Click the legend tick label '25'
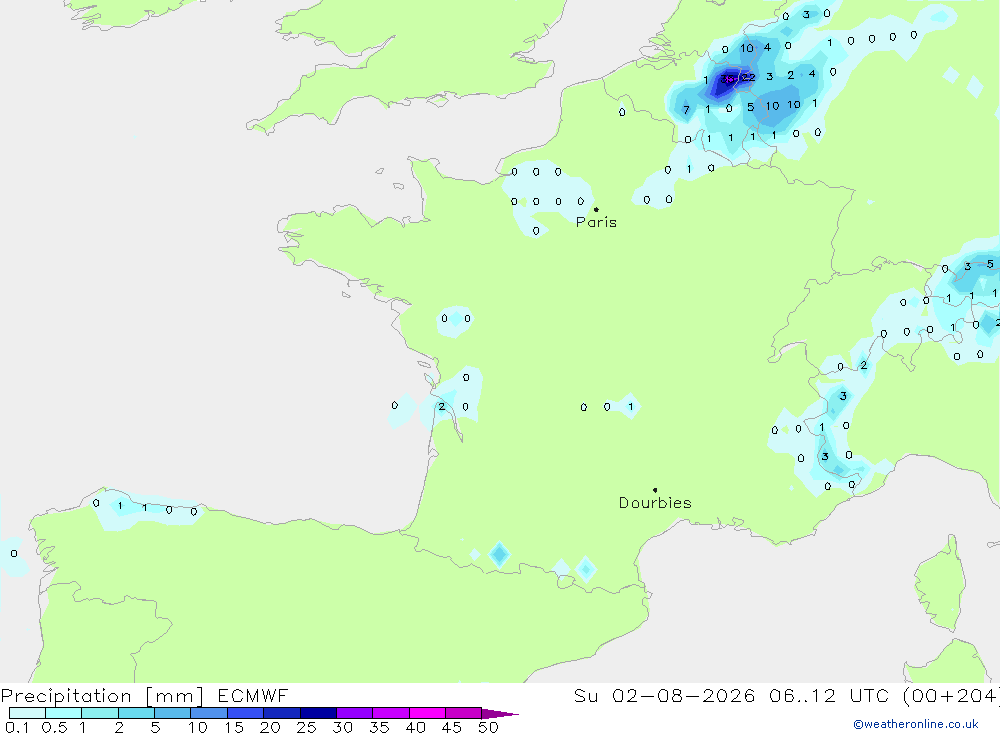The height and width of the screenshot is (733, 1000). coord(306,727)
